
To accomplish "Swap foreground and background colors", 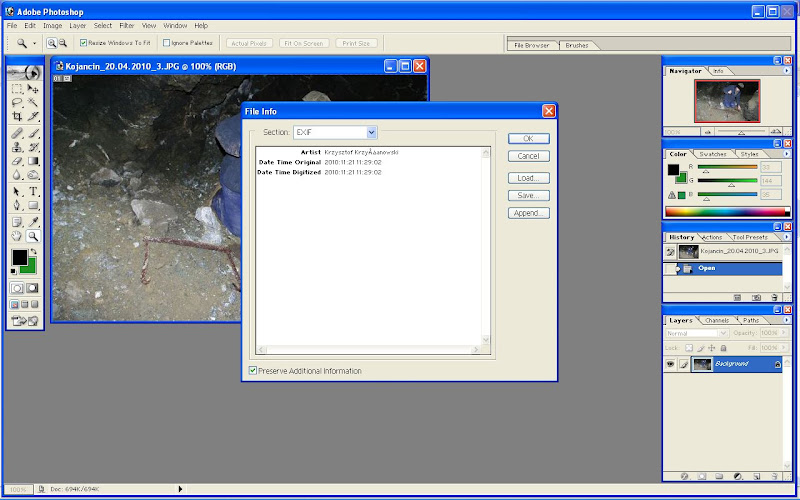I will [34, 252].
